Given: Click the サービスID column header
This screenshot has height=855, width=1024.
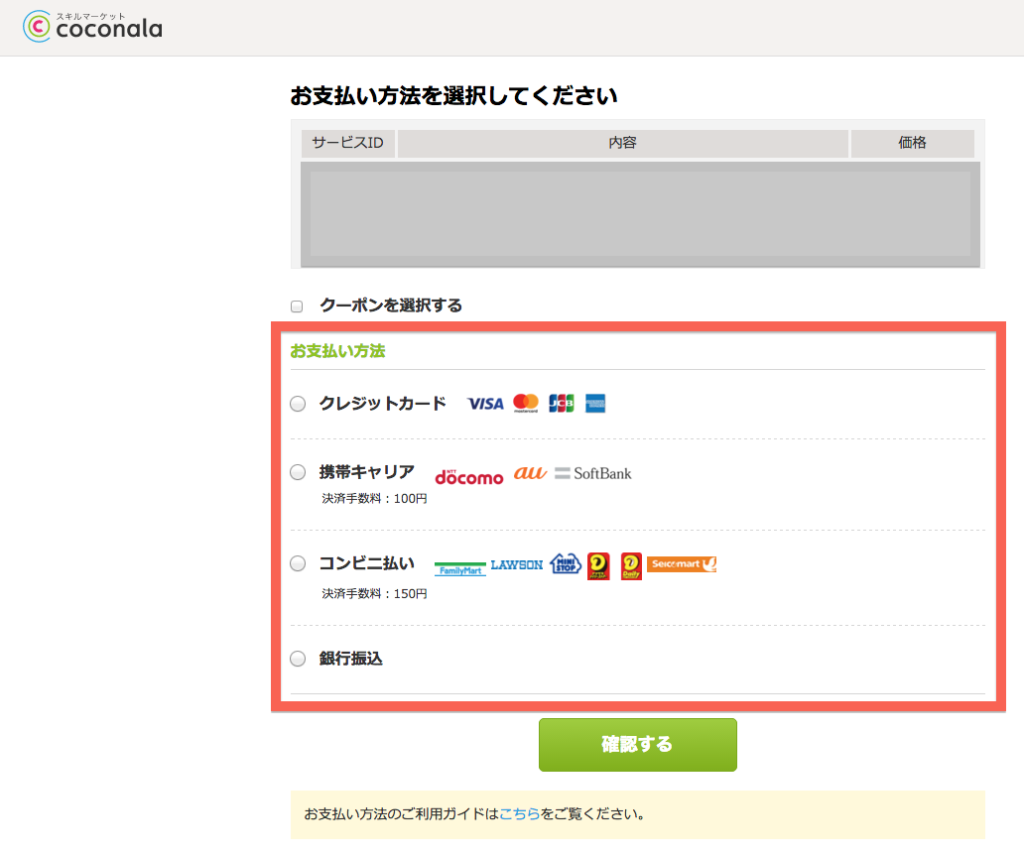Looking at the screenshot, I should pyautogui.click(x=347, y=143).
